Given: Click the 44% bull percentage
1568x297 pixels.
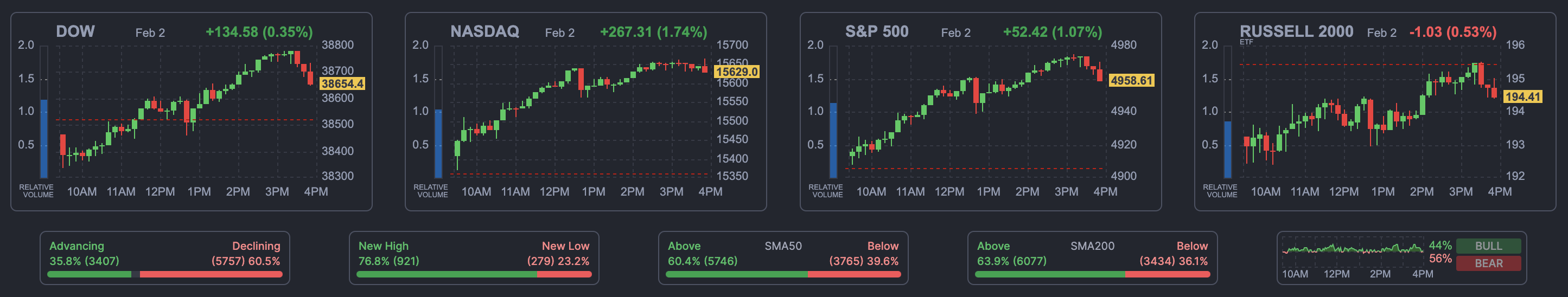Looking at the screenshot, I should pos(1440,246).
